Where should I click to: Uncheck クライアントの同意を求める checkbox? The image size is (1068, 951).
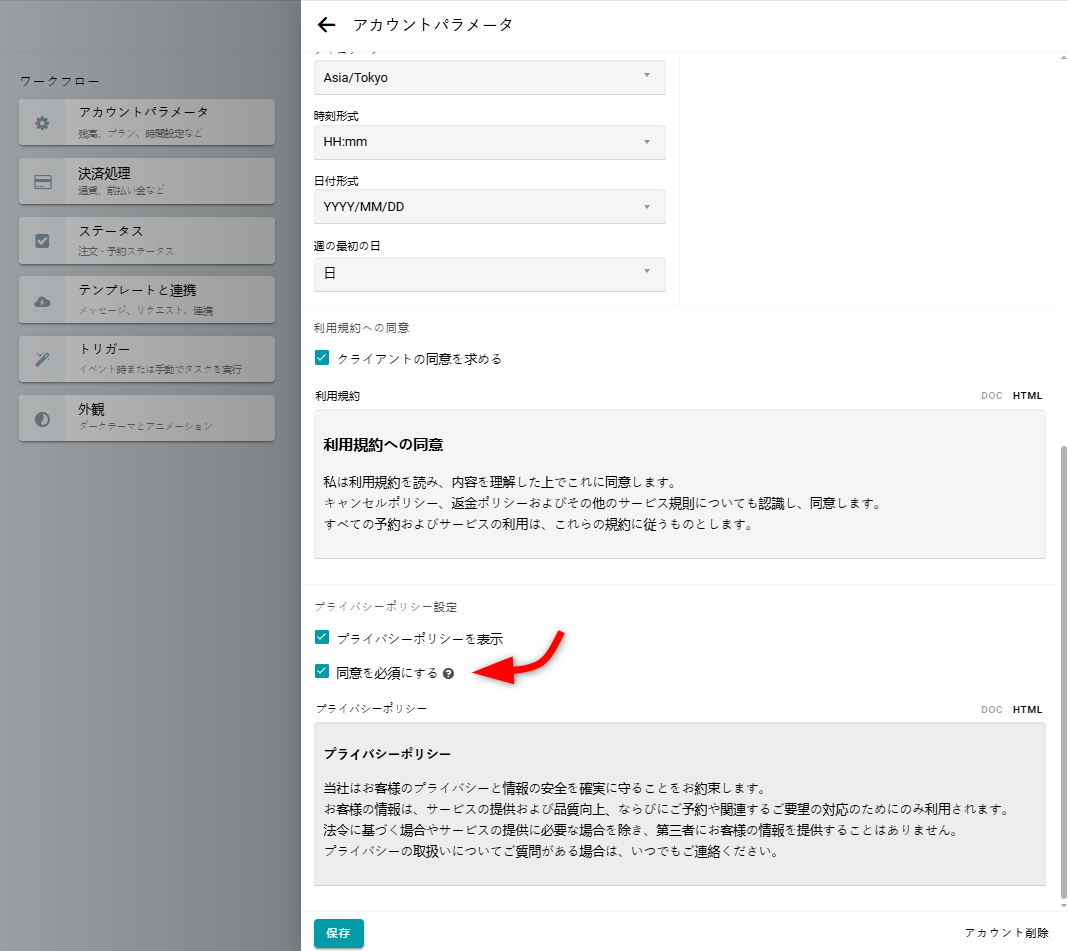point(322,358)
